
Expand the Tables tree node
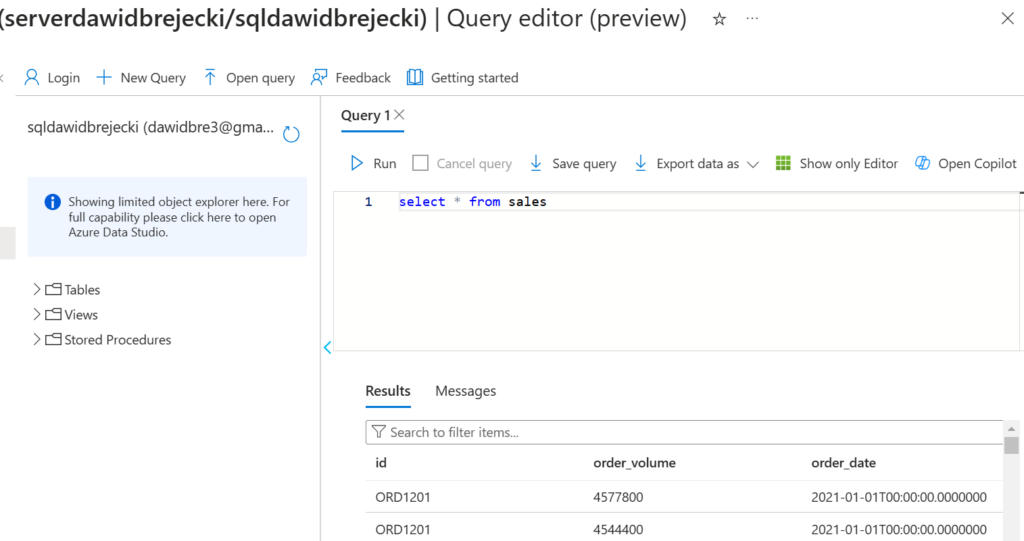pos(38,290)
